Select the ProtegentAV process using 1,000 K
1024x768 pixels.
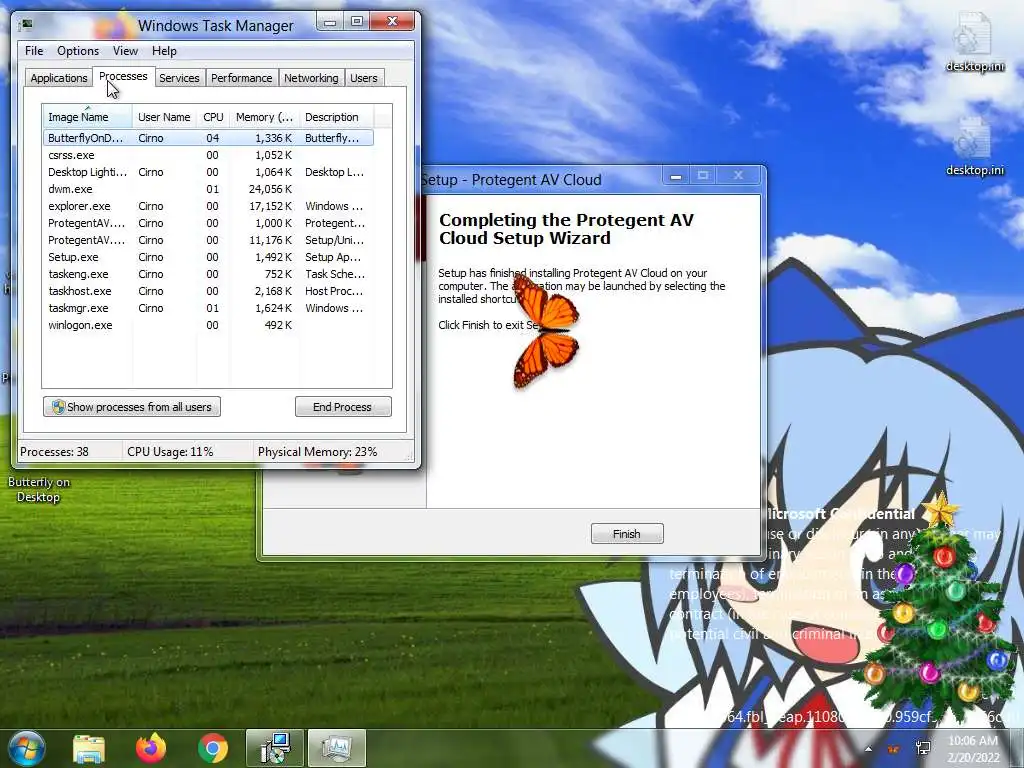click(208, 223)
